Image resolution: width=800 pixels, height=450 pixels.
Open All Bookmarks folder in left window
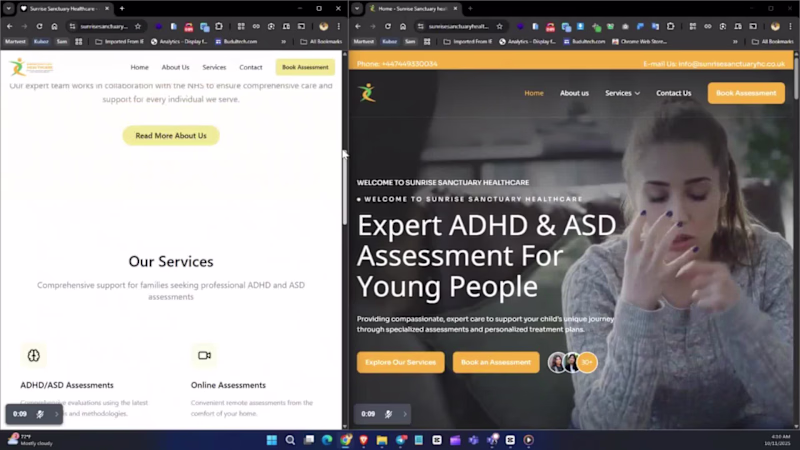(321, 42)
